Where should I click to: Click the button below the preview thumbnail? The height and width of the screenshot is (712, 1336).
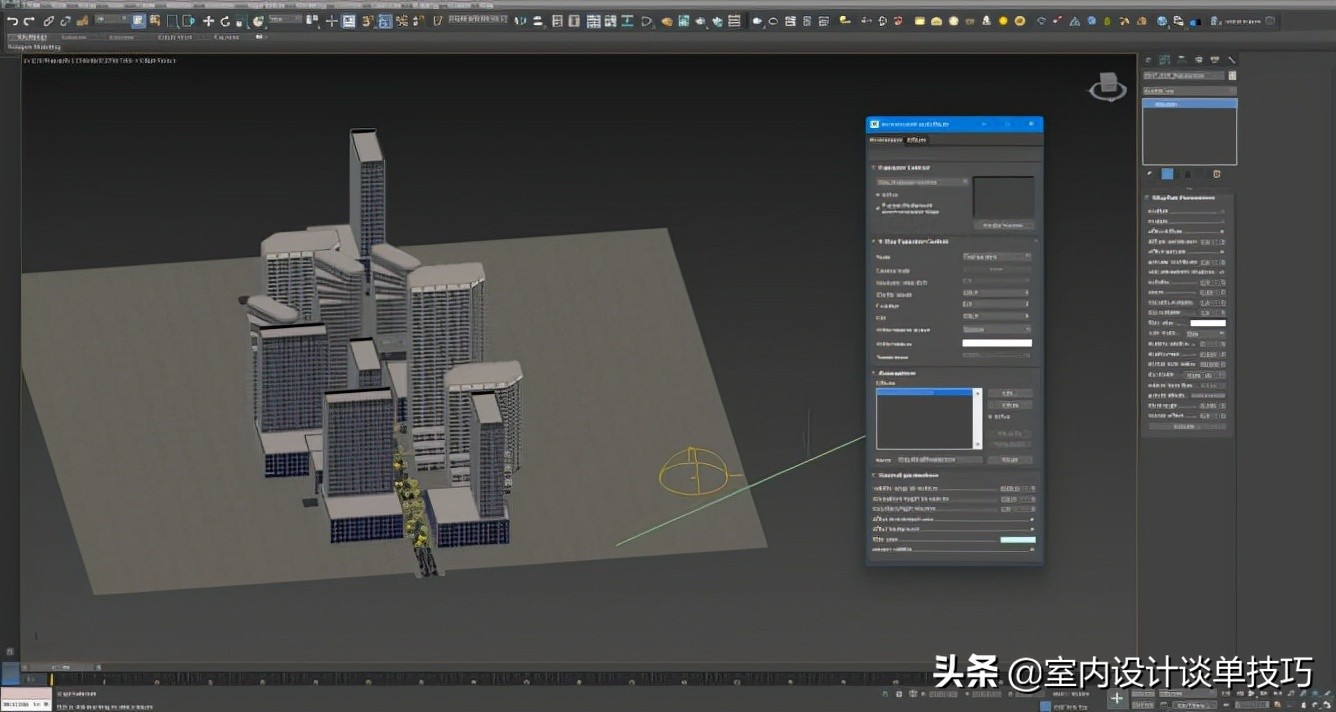pyautogui.click(x=1003, y=226)
